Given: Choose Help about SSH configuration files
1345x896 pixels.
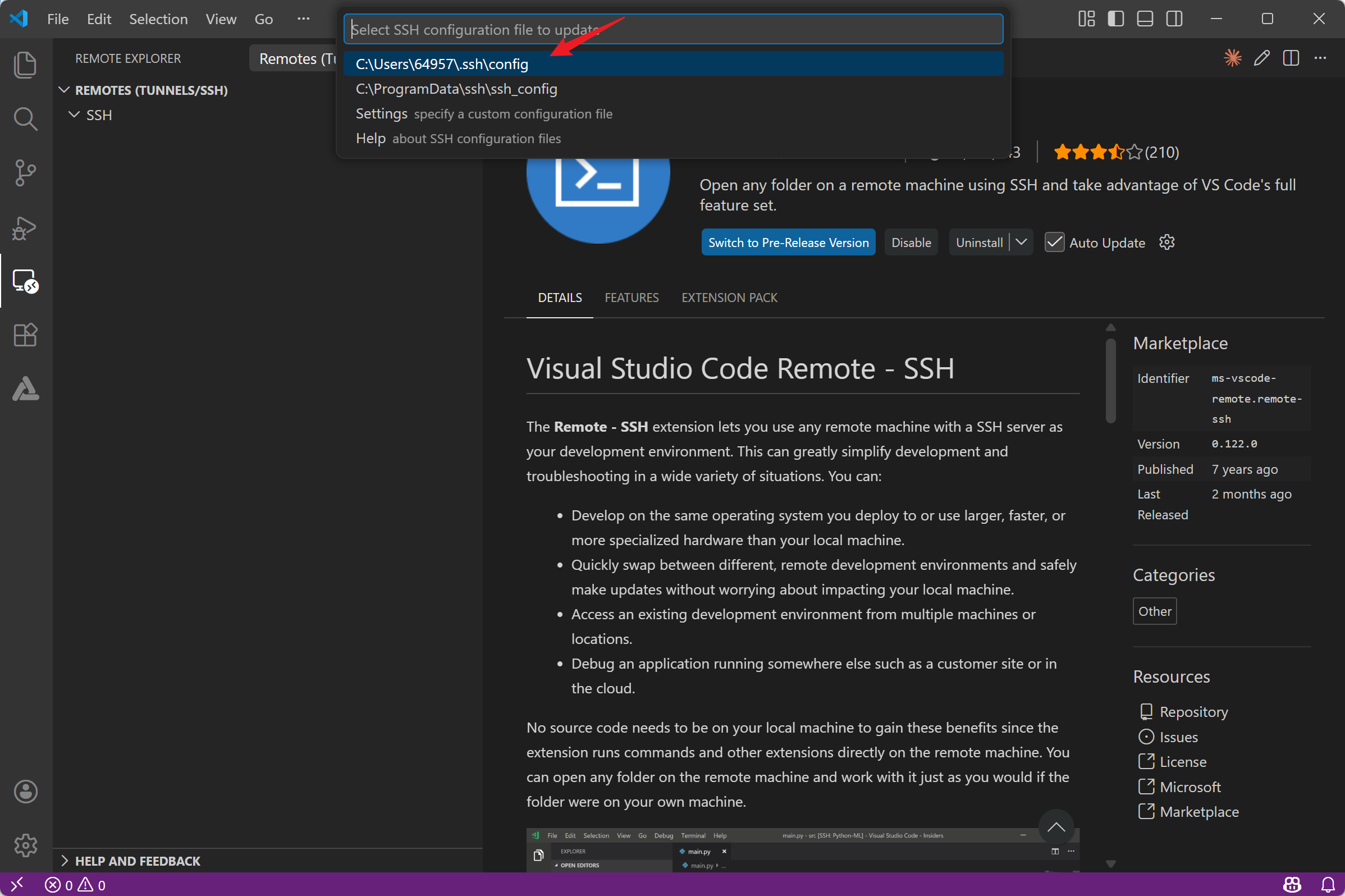Looking at the screenshot, I should (673, 138).
